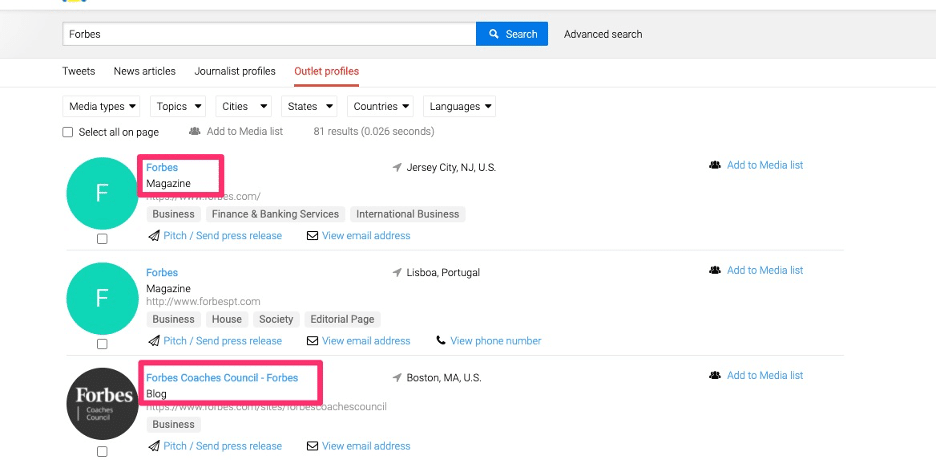Click the Forbes Coaches Council logo thumbnail

[102, 403]
